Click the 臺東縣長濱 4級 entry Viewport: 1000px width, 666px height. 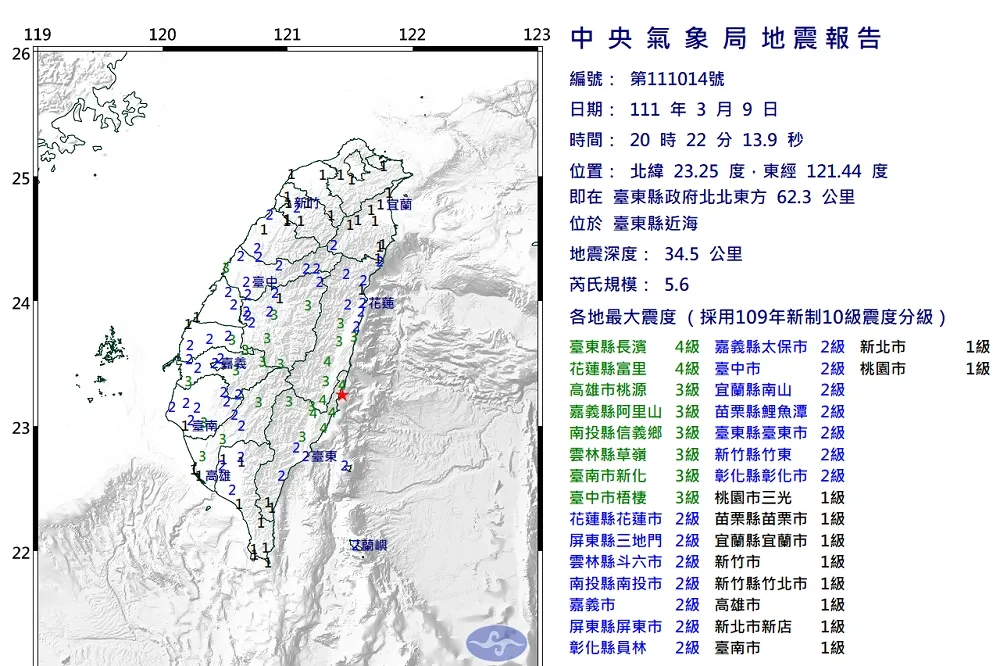point(635,347)
